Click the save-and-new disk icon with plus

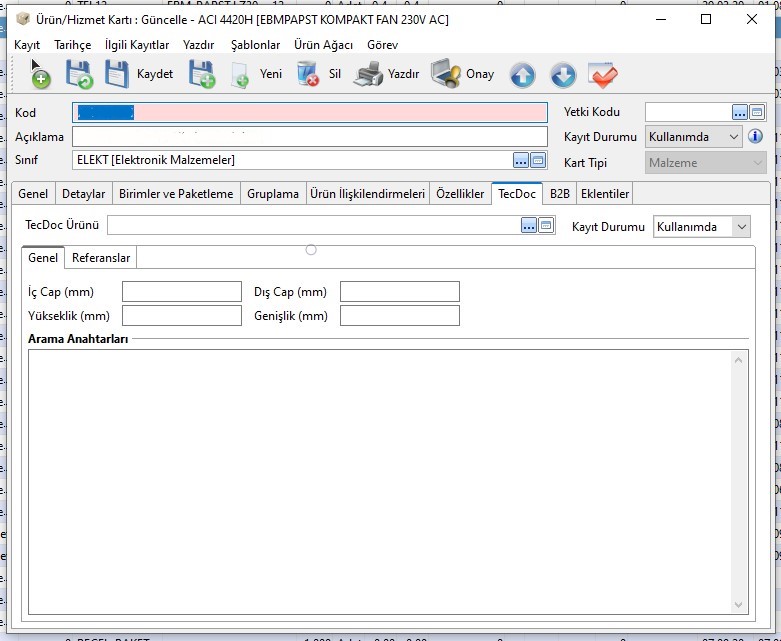click(202, 74)
